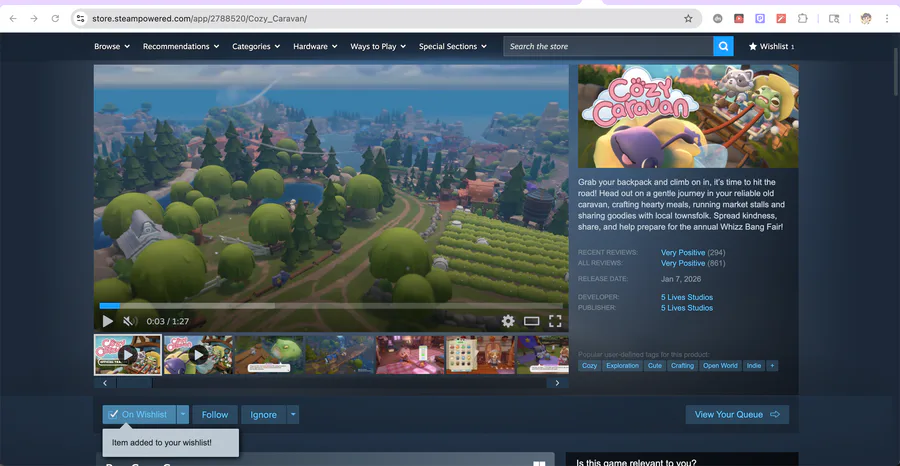Viewport: 900px width, 466px height.
Task: Open the browser profile avatar
Action: point(866,18)
